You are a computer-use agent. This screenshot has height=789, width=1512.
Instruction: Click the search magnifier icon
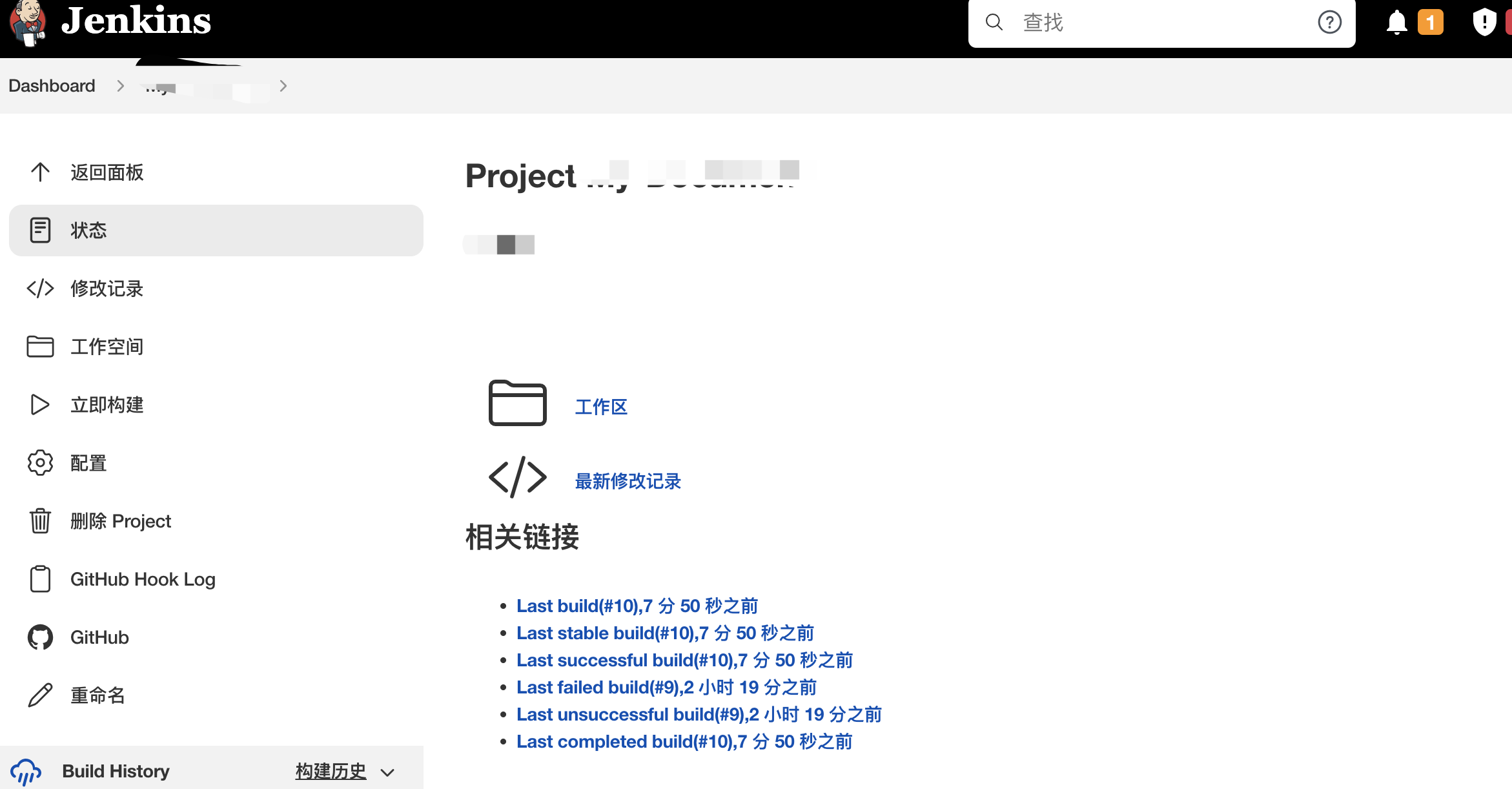(x=994, y=23)
